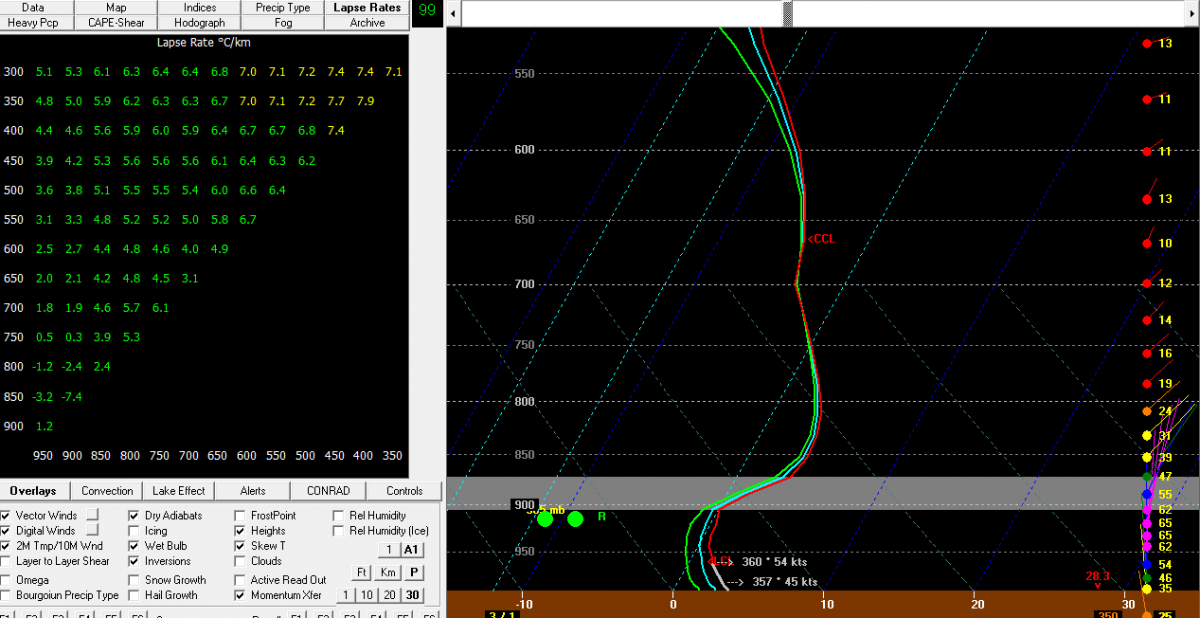Uncheck the Heights overlay
This screenshot has width=1200, height=618.
pyautogui.click(x=241, y=531)
